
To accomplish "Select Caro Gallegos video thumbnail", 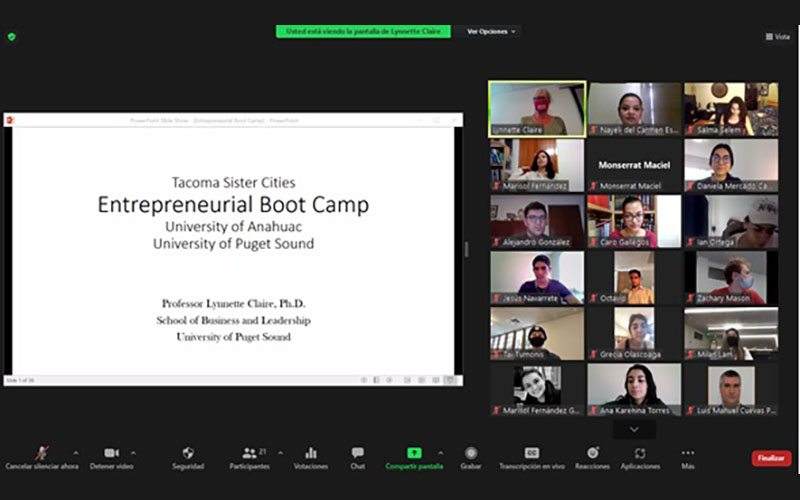I will click(x=634, y=221).
